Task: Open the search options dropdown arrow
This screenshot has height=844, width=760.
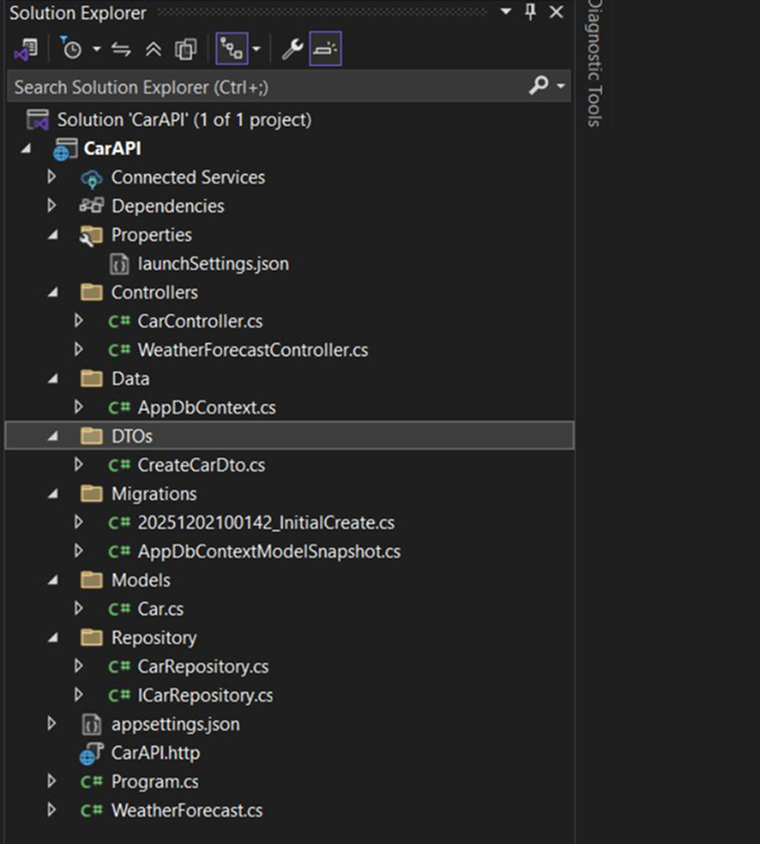Action: point(561,86)
